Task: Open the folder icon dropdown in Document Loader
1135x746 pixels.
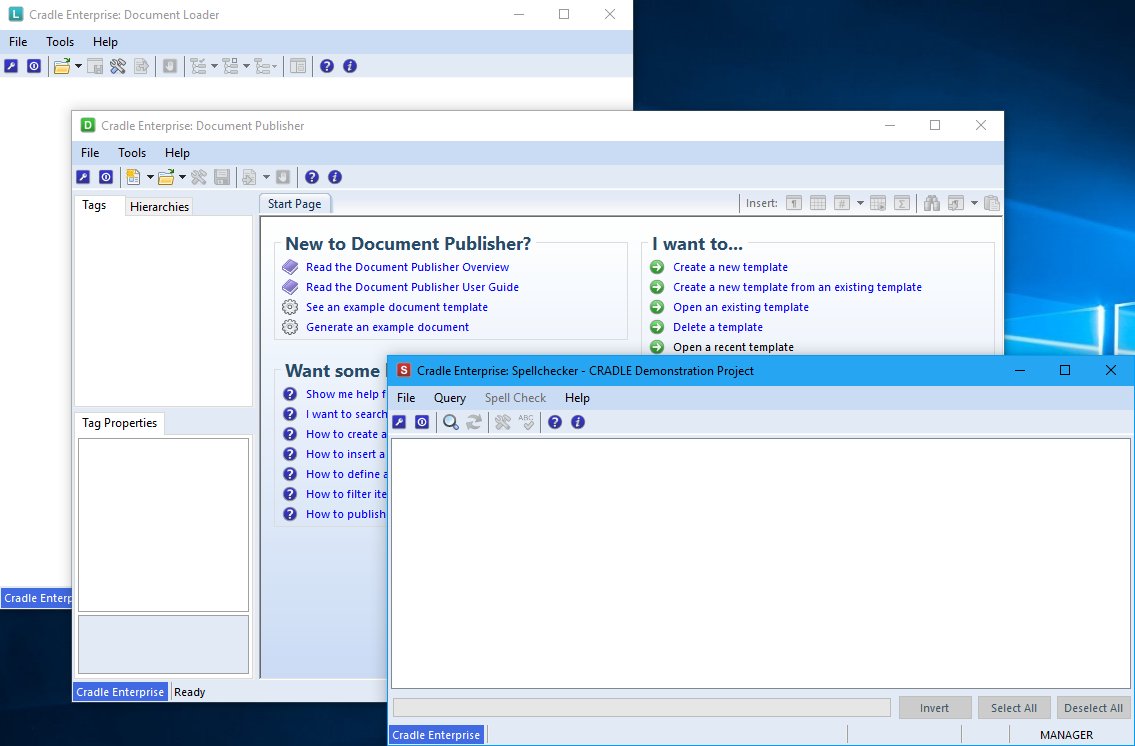Action: (78, 67)
